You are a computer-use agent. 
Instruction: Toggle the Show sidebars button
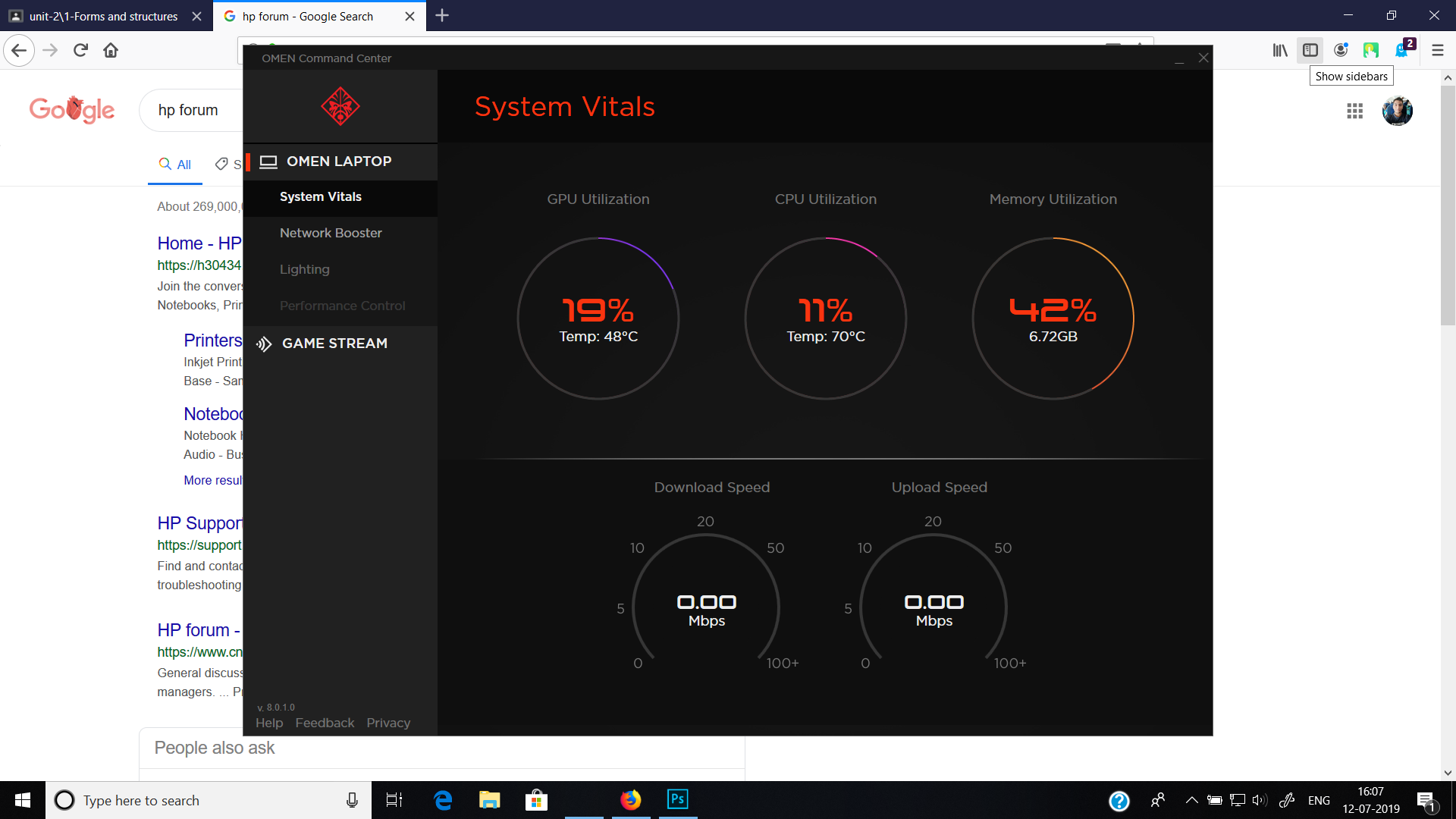coord(1310,51)
